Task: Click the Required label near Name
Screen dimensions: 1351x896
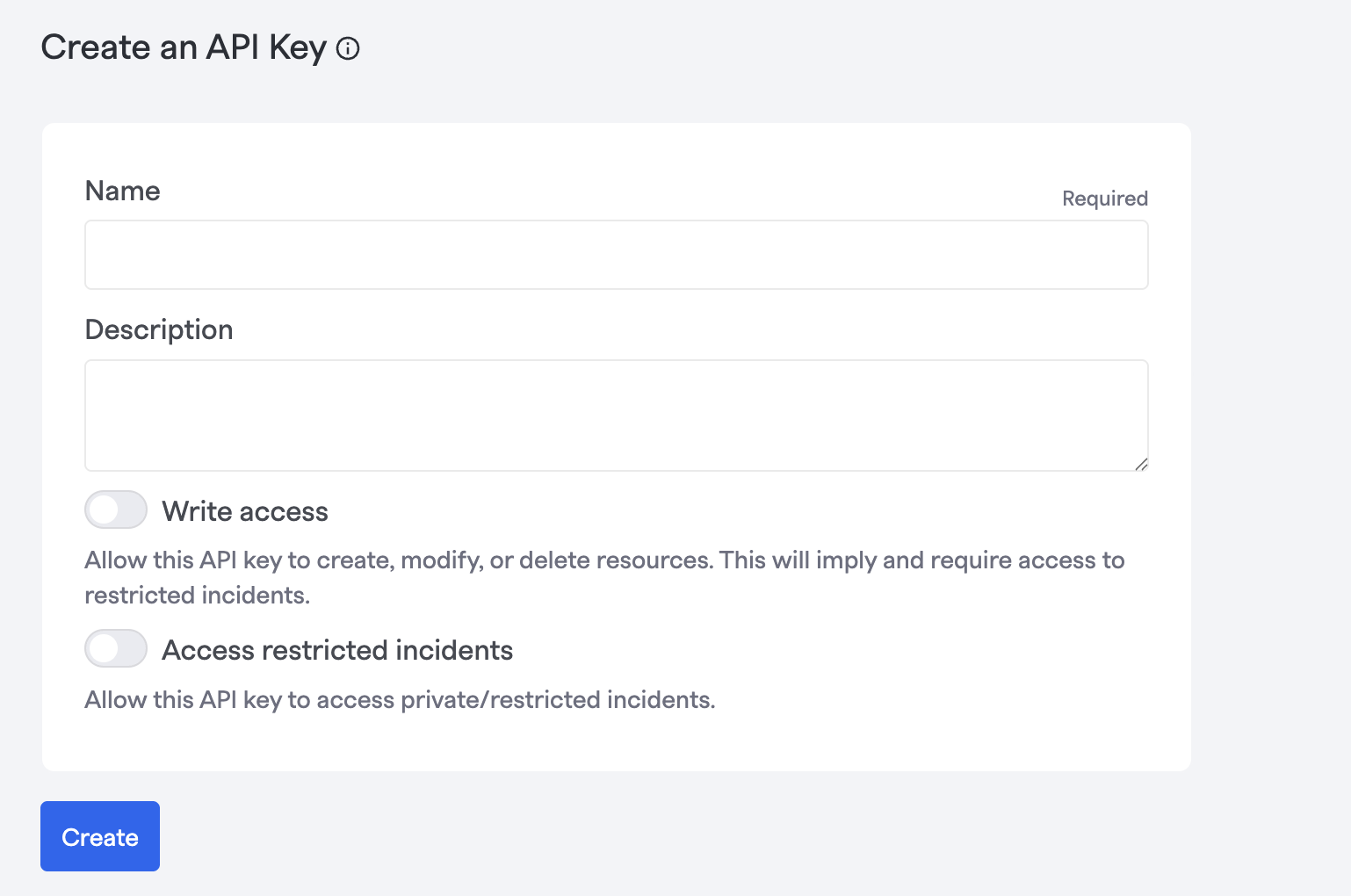Action: [1104, 198]
